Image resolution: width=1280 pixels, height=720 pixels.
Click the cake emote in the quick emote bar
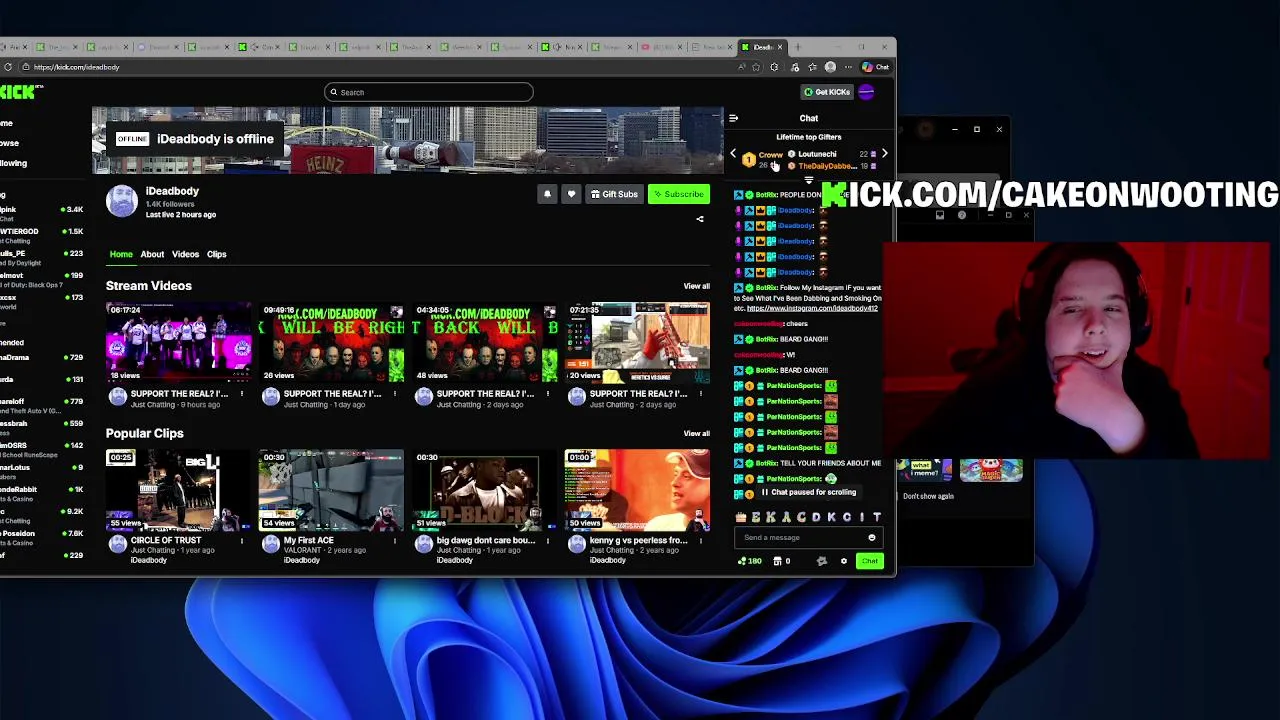(x=741, y=517)
